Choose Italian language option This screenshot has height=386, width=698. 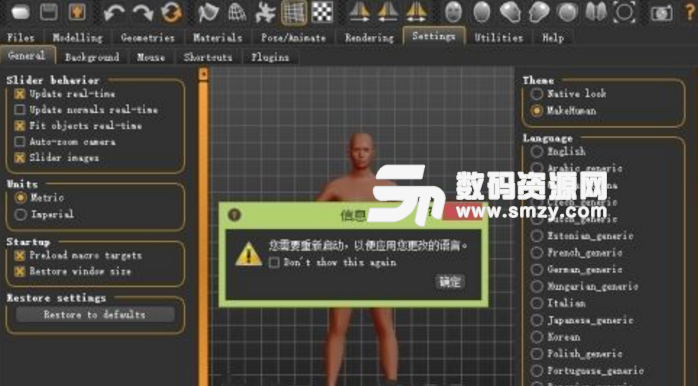(537, 303)
